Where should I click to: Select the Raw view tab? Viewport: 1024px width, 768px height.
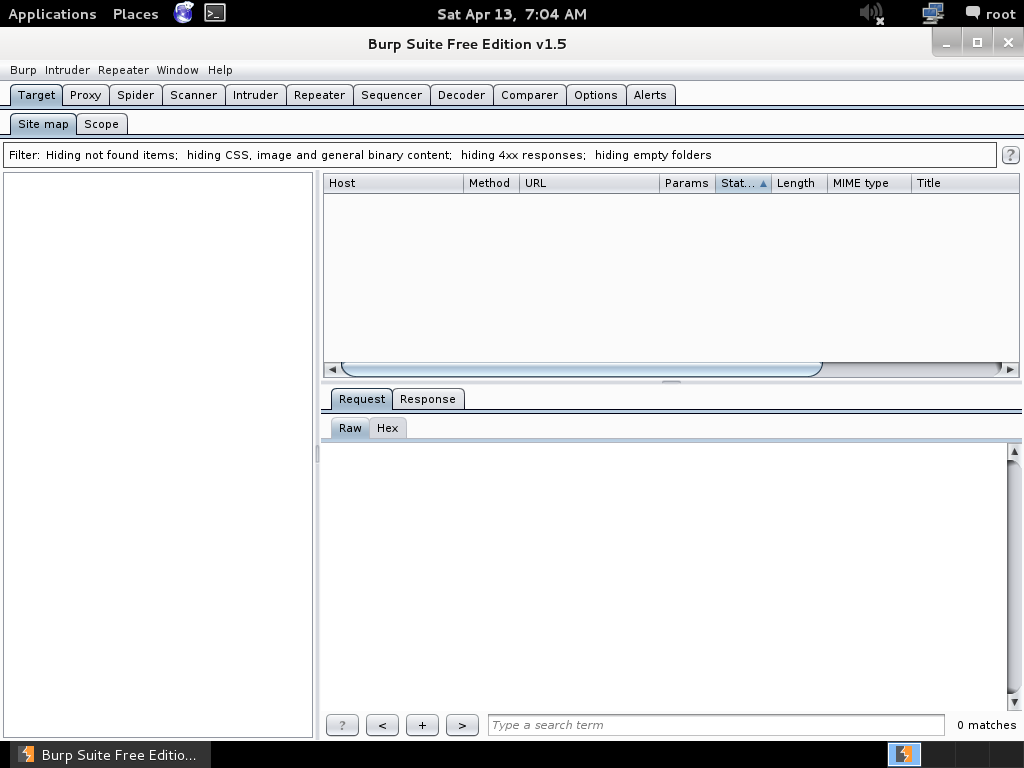350,428
